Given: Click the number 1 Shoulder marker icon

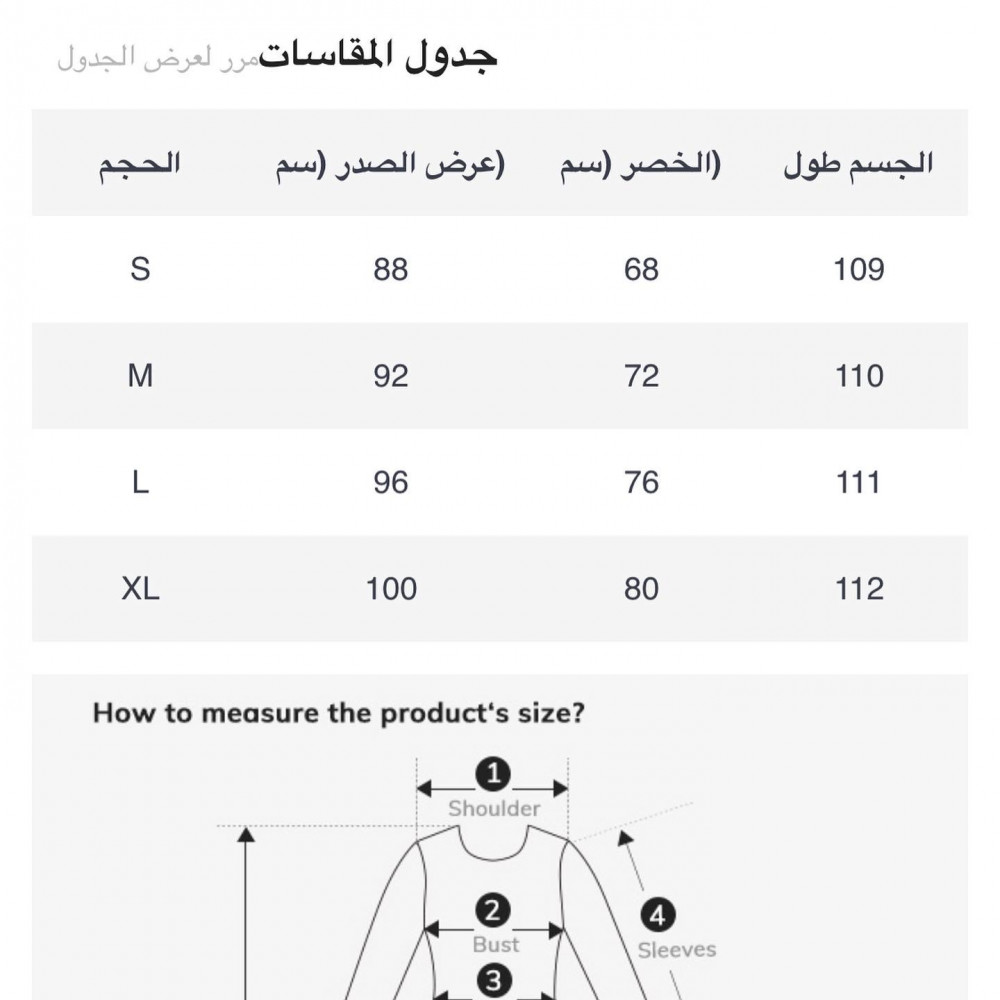Looking at the screenshot, I should coord(492,774).
